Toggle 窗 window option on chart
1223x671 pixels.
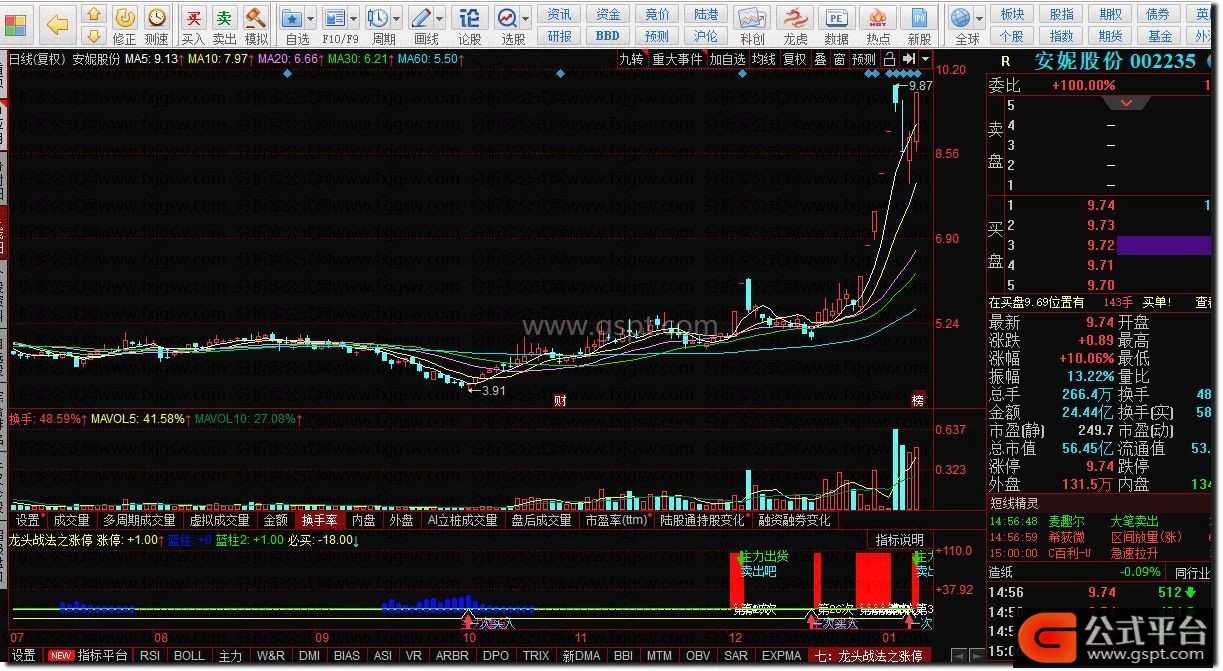click(839, 59)
